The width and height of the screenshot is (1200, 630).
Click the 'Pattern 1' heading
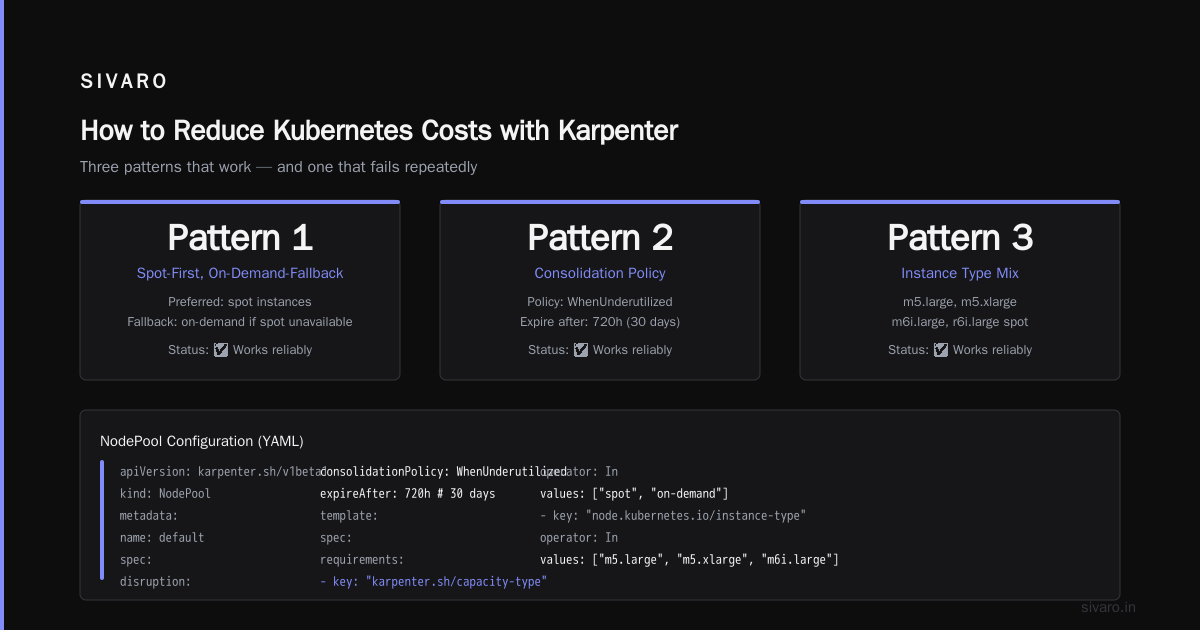click(x=240, y=237)
